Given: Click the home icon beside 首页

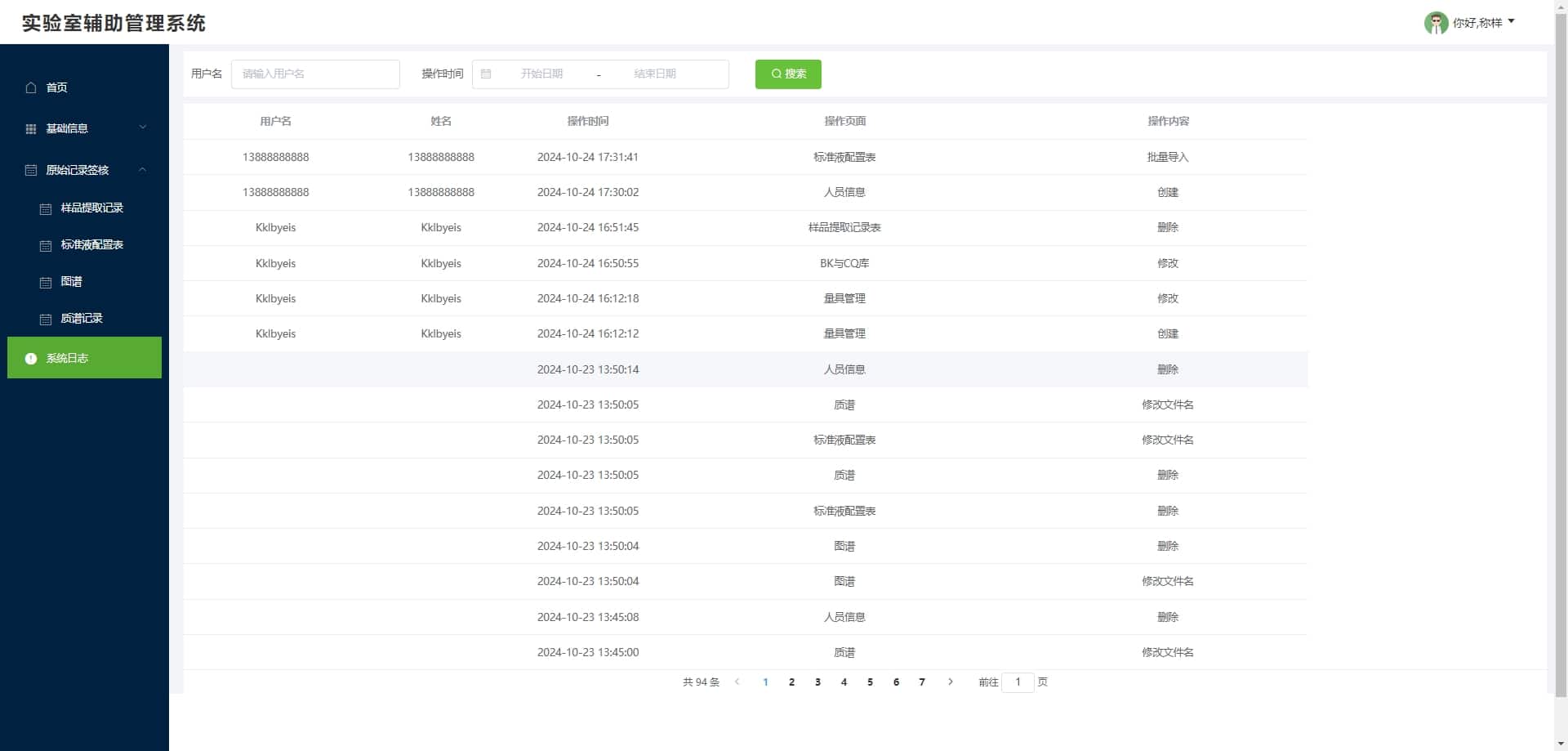Looking at the screenshot, I should (x=31, y=87).
